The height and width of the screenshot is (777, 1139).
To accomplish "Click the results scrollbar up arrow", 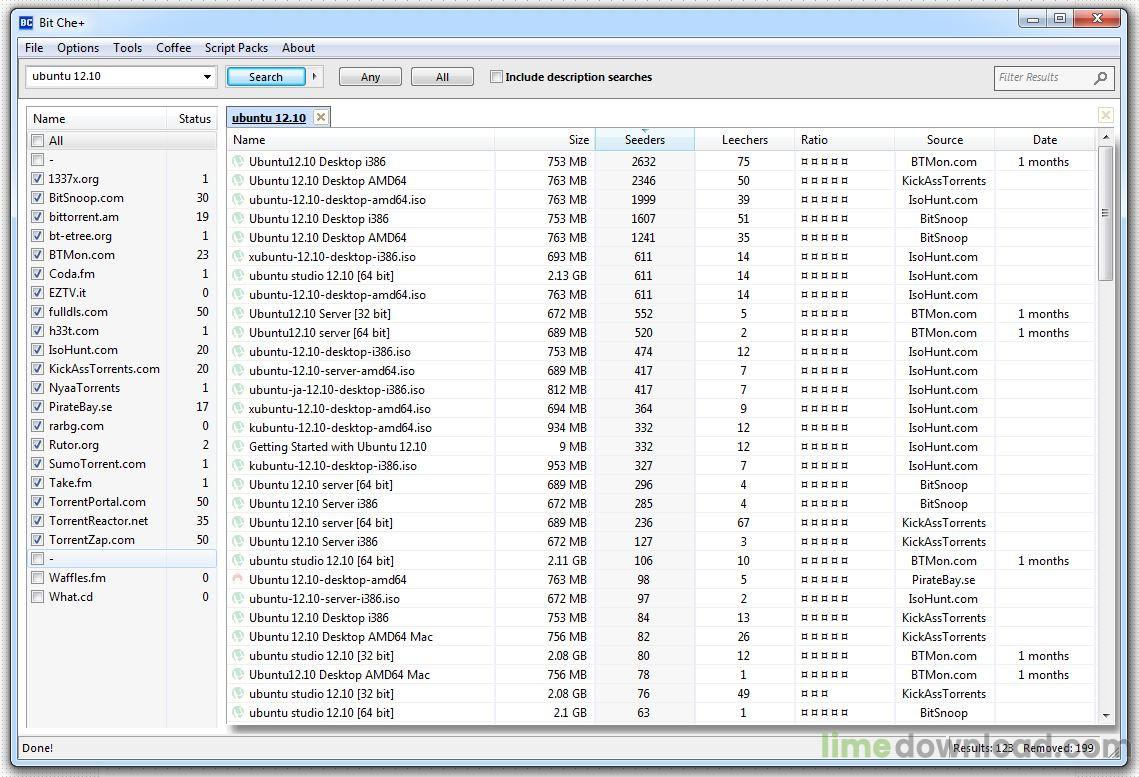I will (x=1106, y=137).
